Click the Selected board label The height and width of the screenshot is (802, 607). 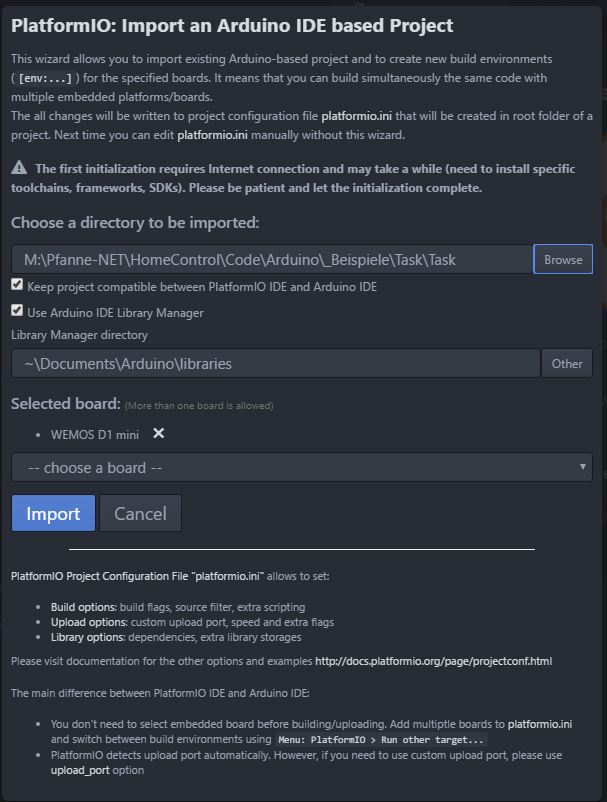coord(65,404)
